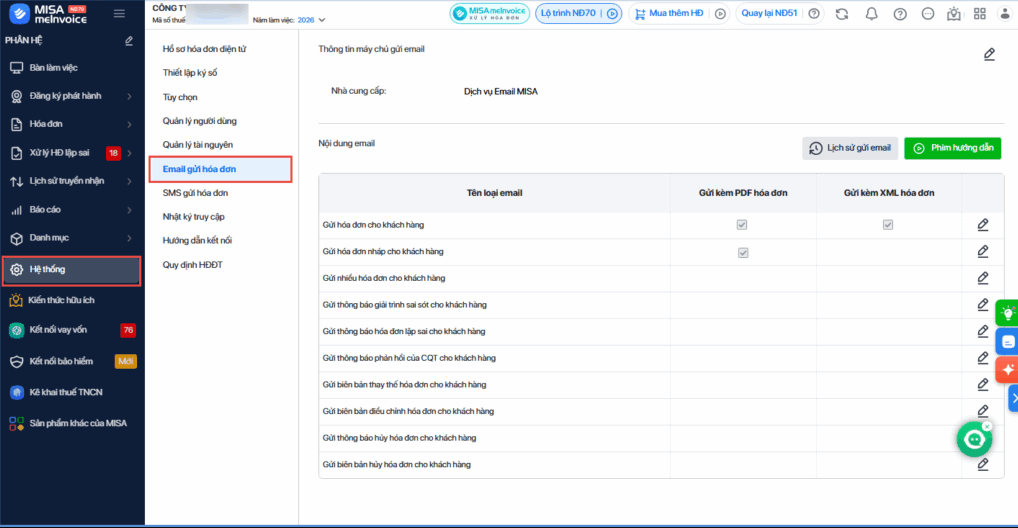Viewport: 1018px width, 528px height.
Task: Click the sync refresh icon in top bar
Action: click(842, 14)
